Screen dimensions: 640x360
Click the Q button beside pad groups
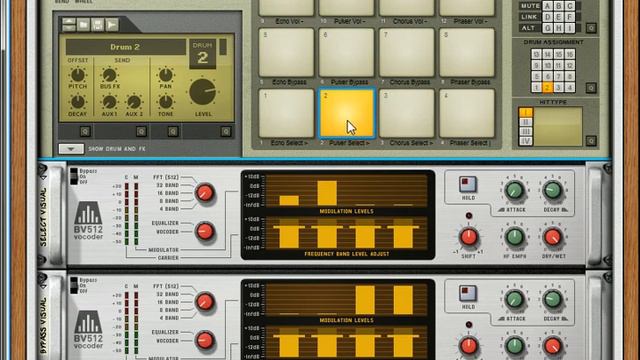click(591, 28)
